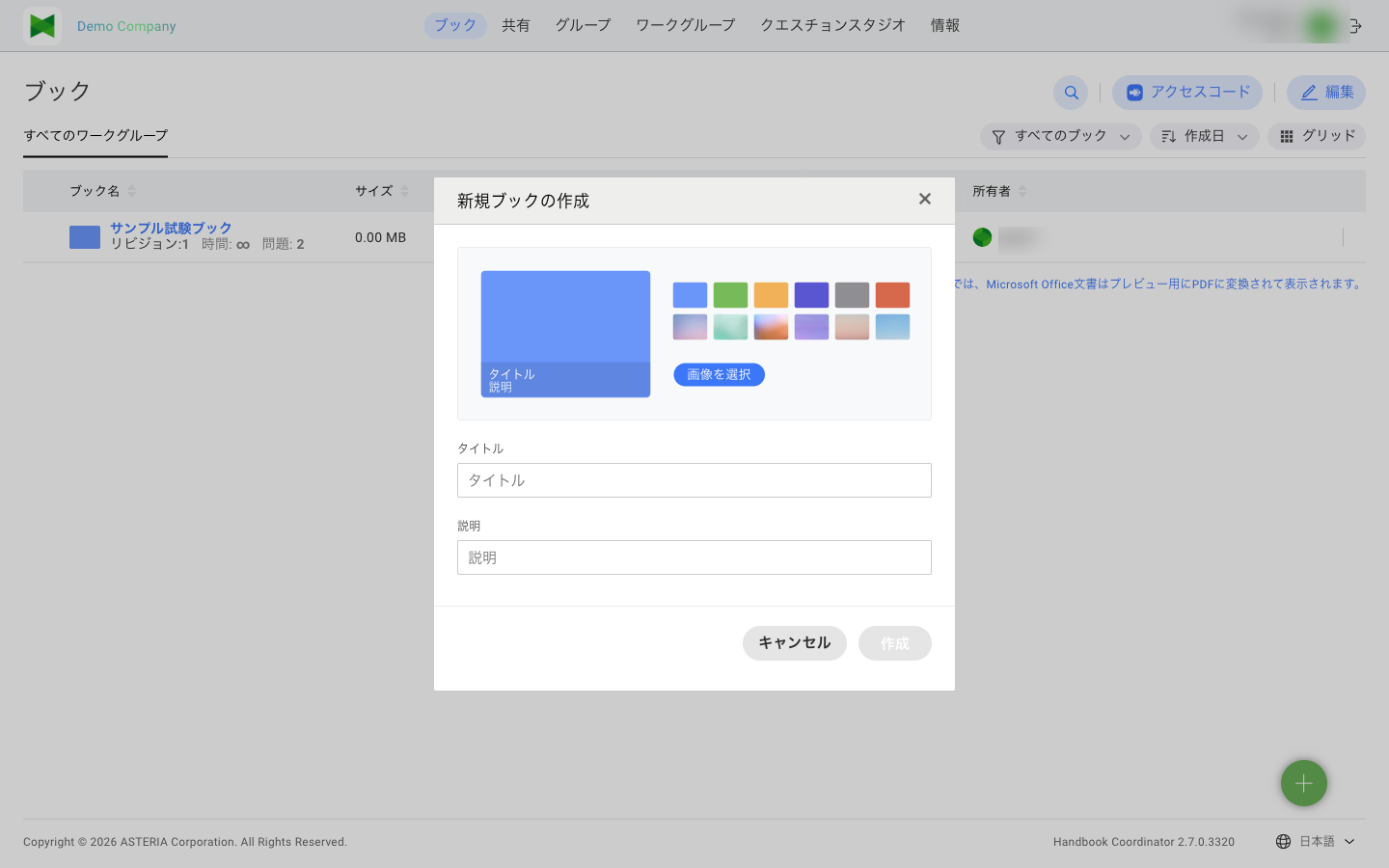The image size is (1389, 868).
Task: Switch view with グリッド button
Action: (1317, 137)
